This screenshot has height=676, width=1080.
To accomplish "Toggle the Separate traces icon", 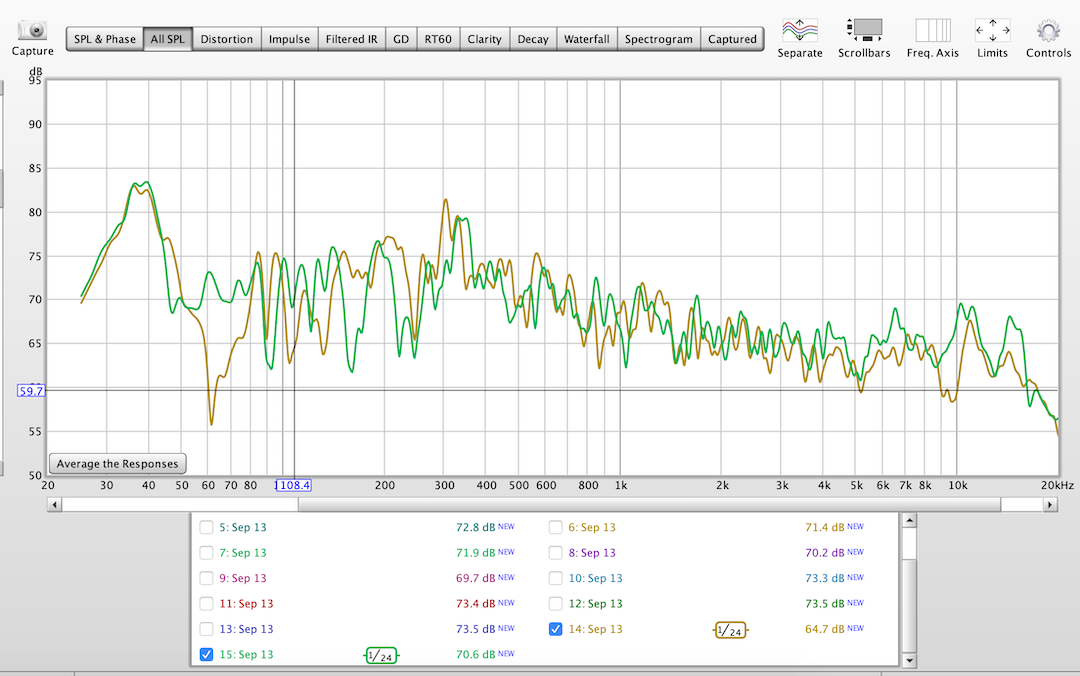I will tap(799, 29).
